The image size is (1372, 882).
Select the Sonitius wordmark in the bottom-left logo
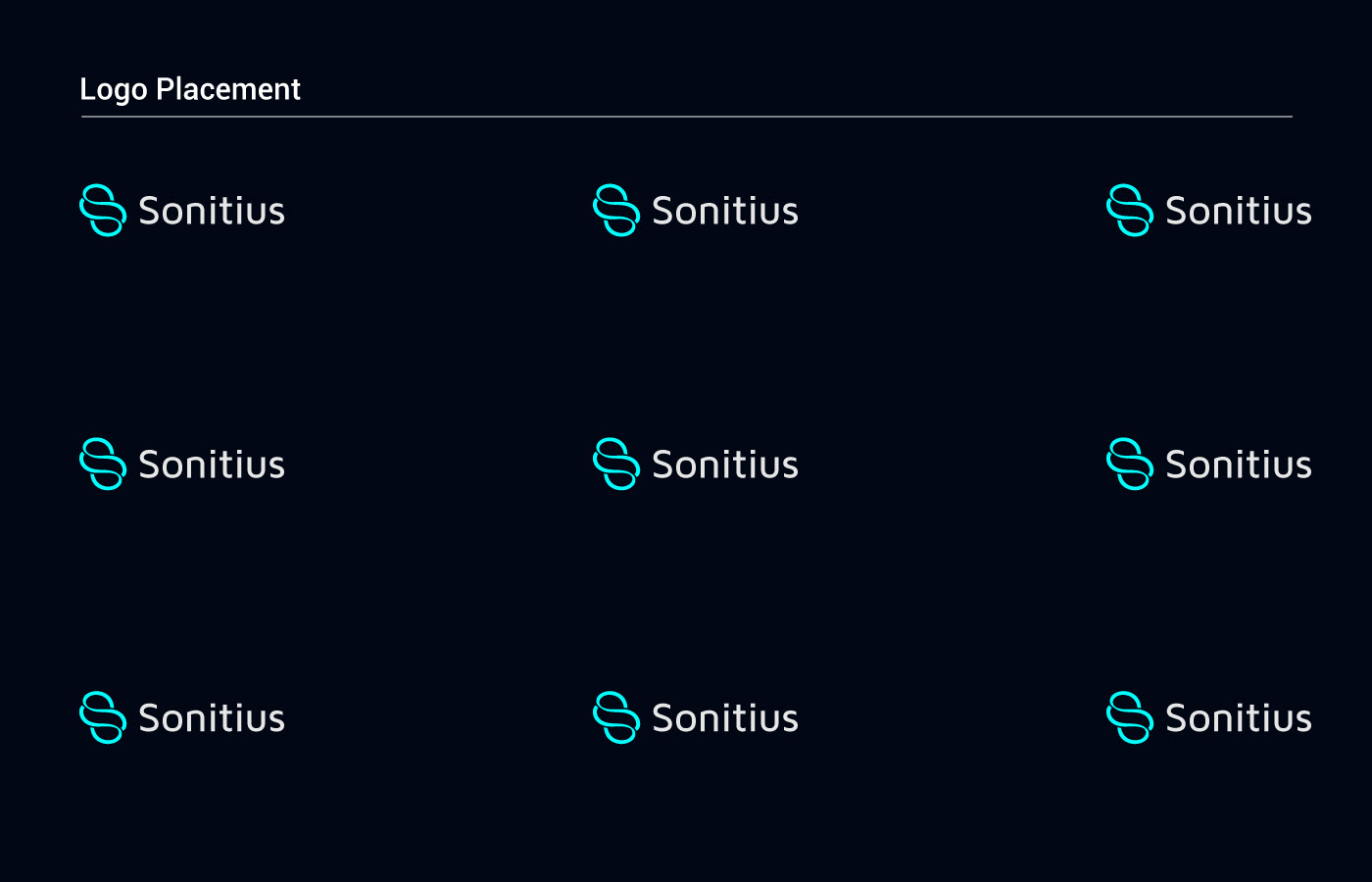[212, 719]
